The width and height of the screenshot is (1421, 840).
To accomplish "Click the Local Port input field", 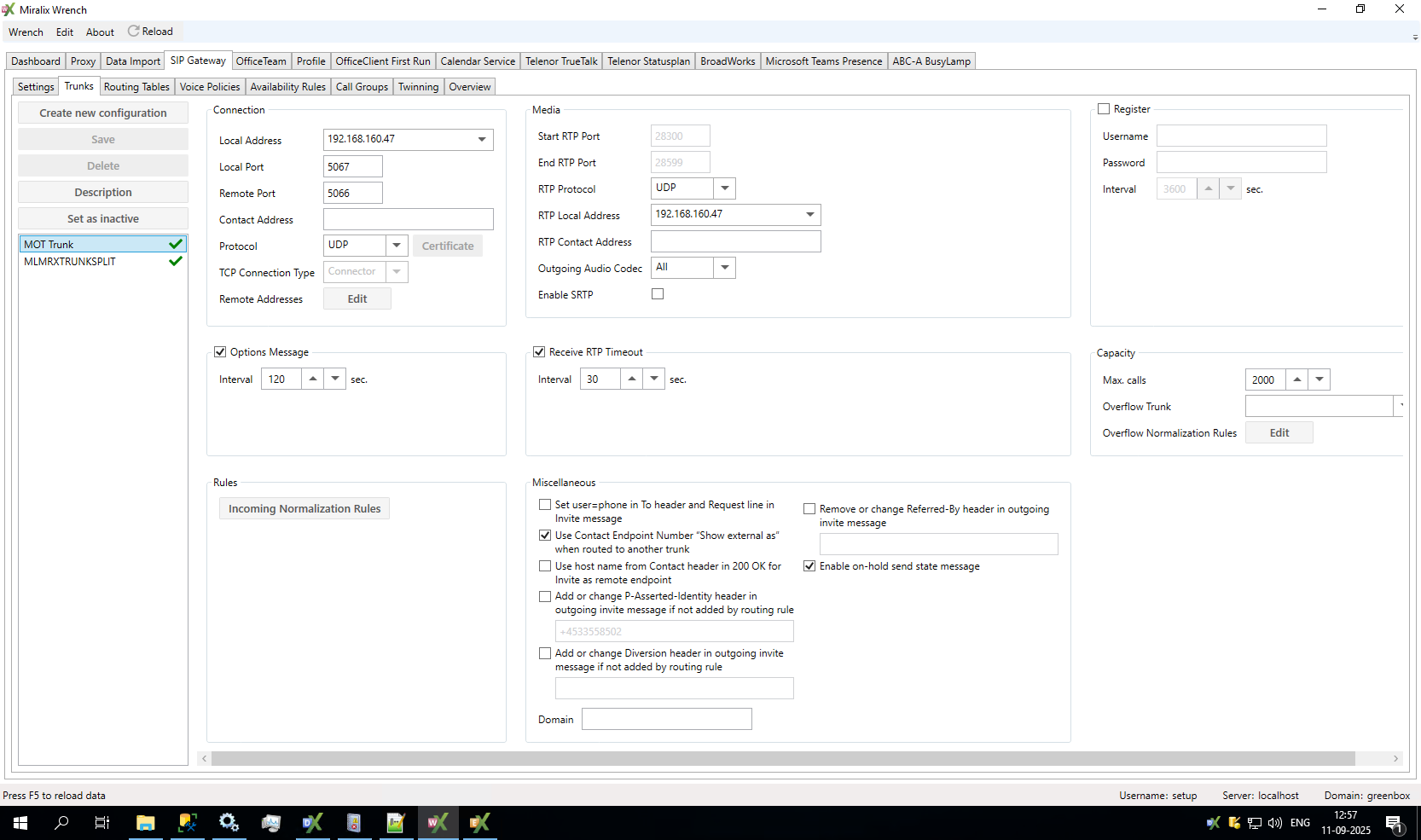I will click(x=353, y=166).
